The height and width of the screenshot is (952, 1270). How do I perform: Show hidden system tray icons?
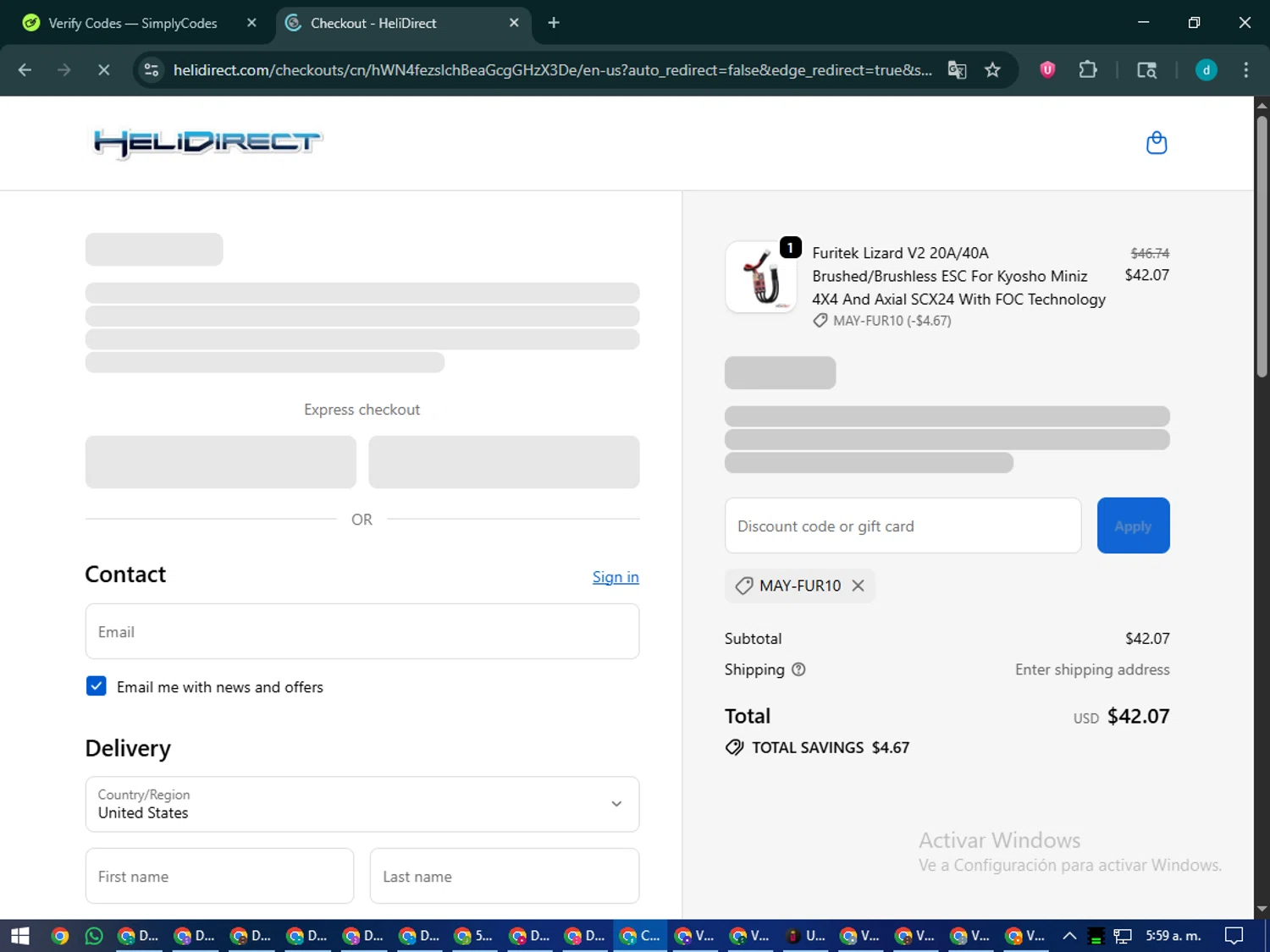pyautogui.click(x=1069, y=936)
